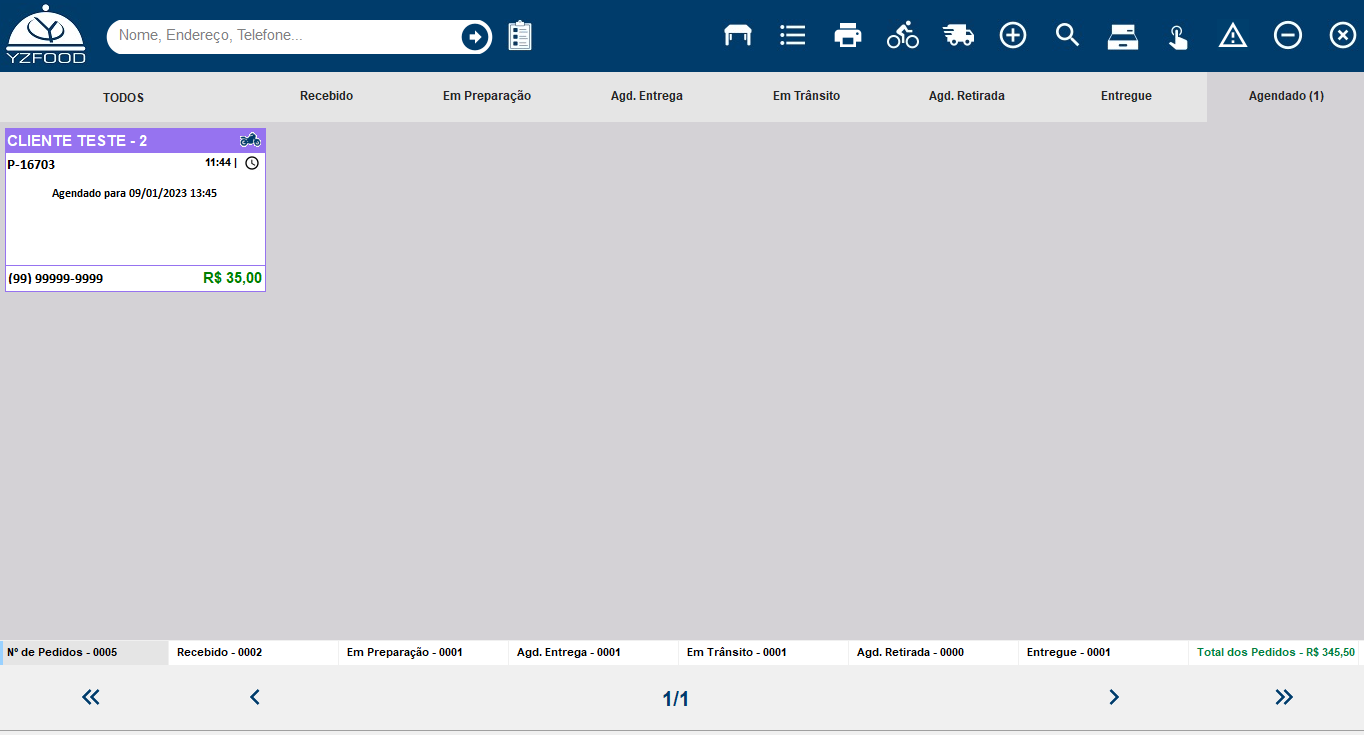Image resolution: width=1364 pixels, height=735 pixels.
Task: Click the delivery truck icon
Action: click(x=958, y=36)
